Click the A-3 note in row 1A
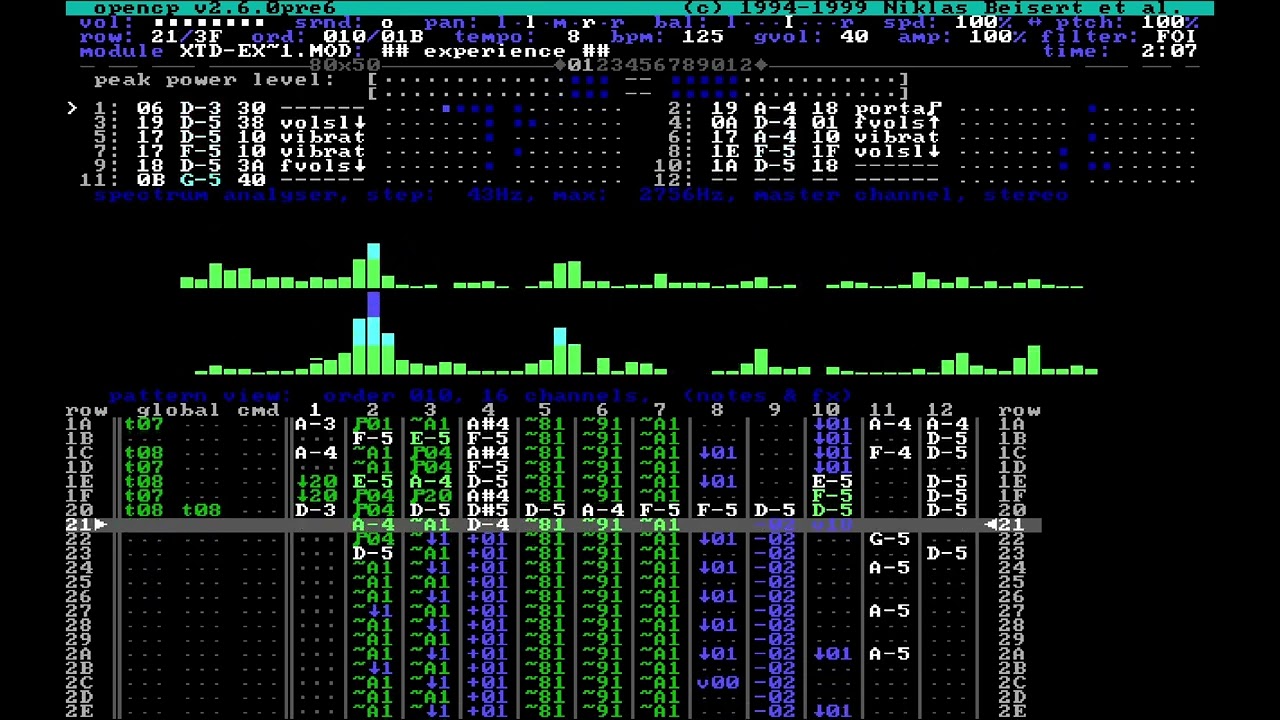 click(316, 425)
